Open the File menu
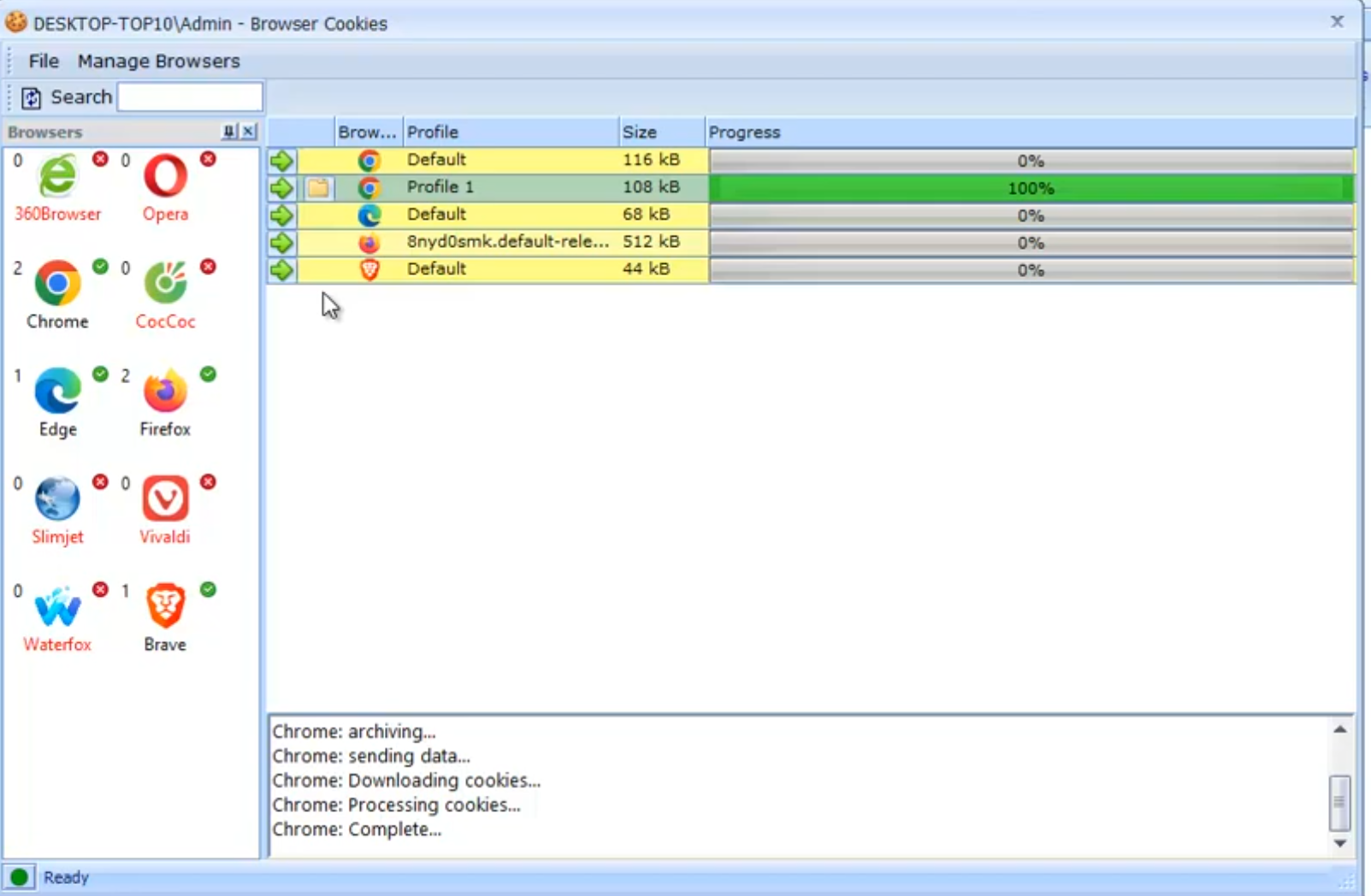This screenshot has width=1371, height=896. pos(44,61)
